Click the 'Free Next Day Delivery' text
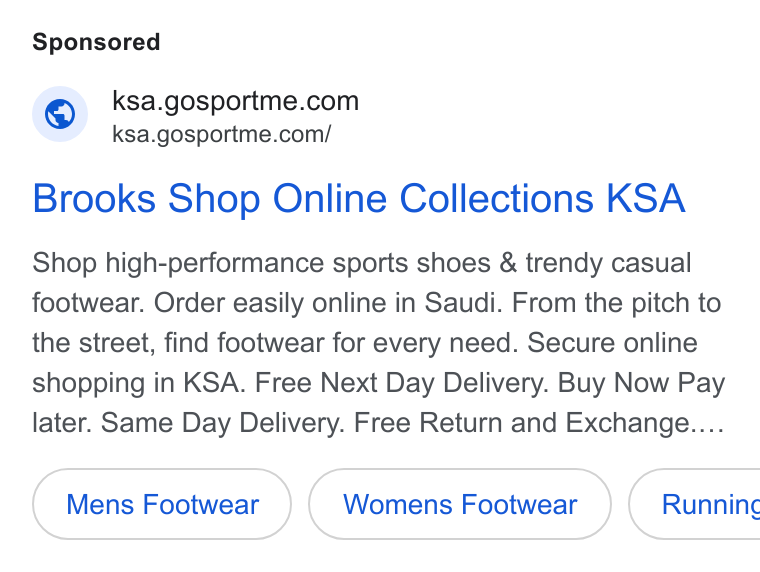 tap(401, 383)
